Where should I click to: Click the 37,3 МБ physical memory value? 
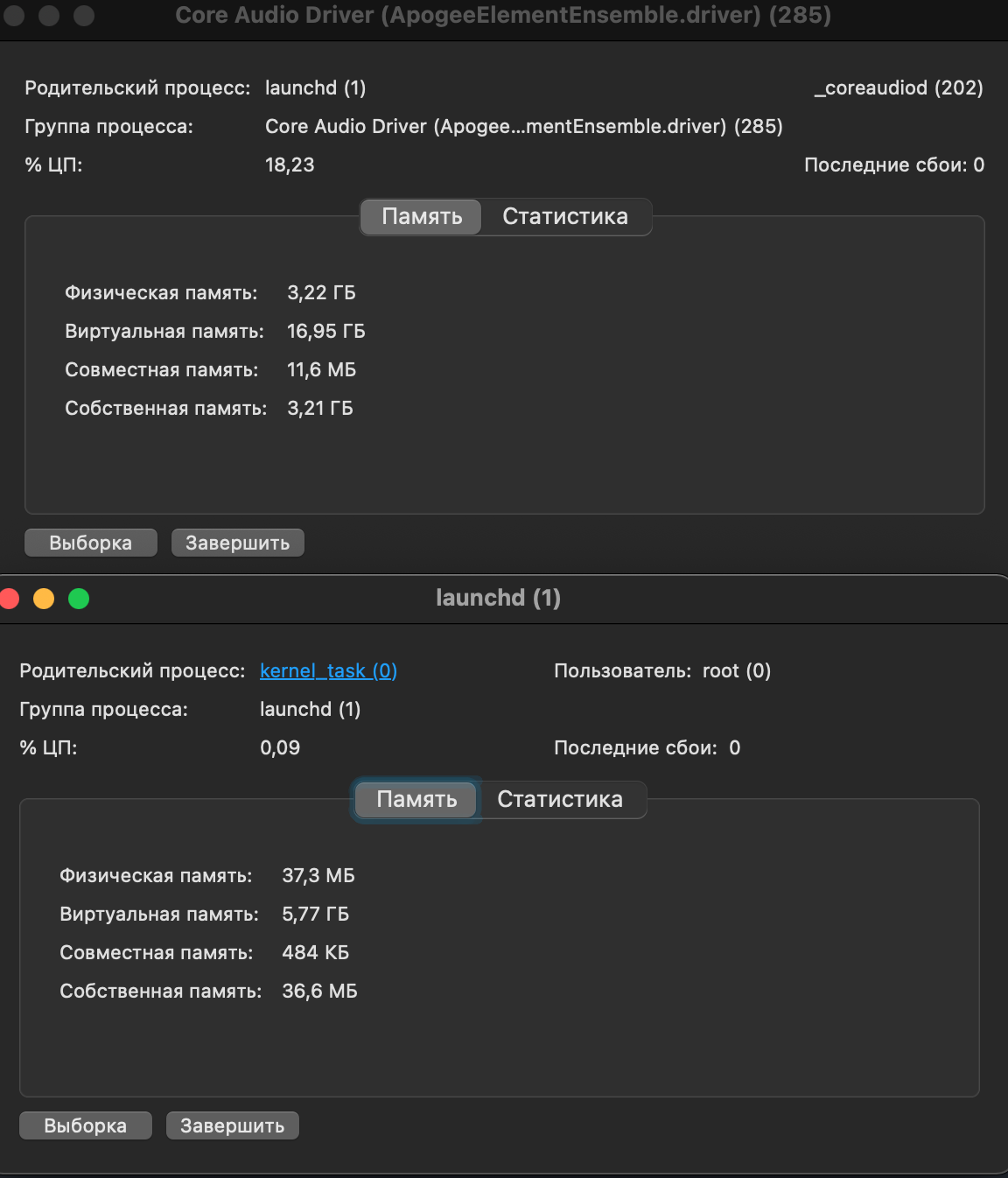[318, 875]
